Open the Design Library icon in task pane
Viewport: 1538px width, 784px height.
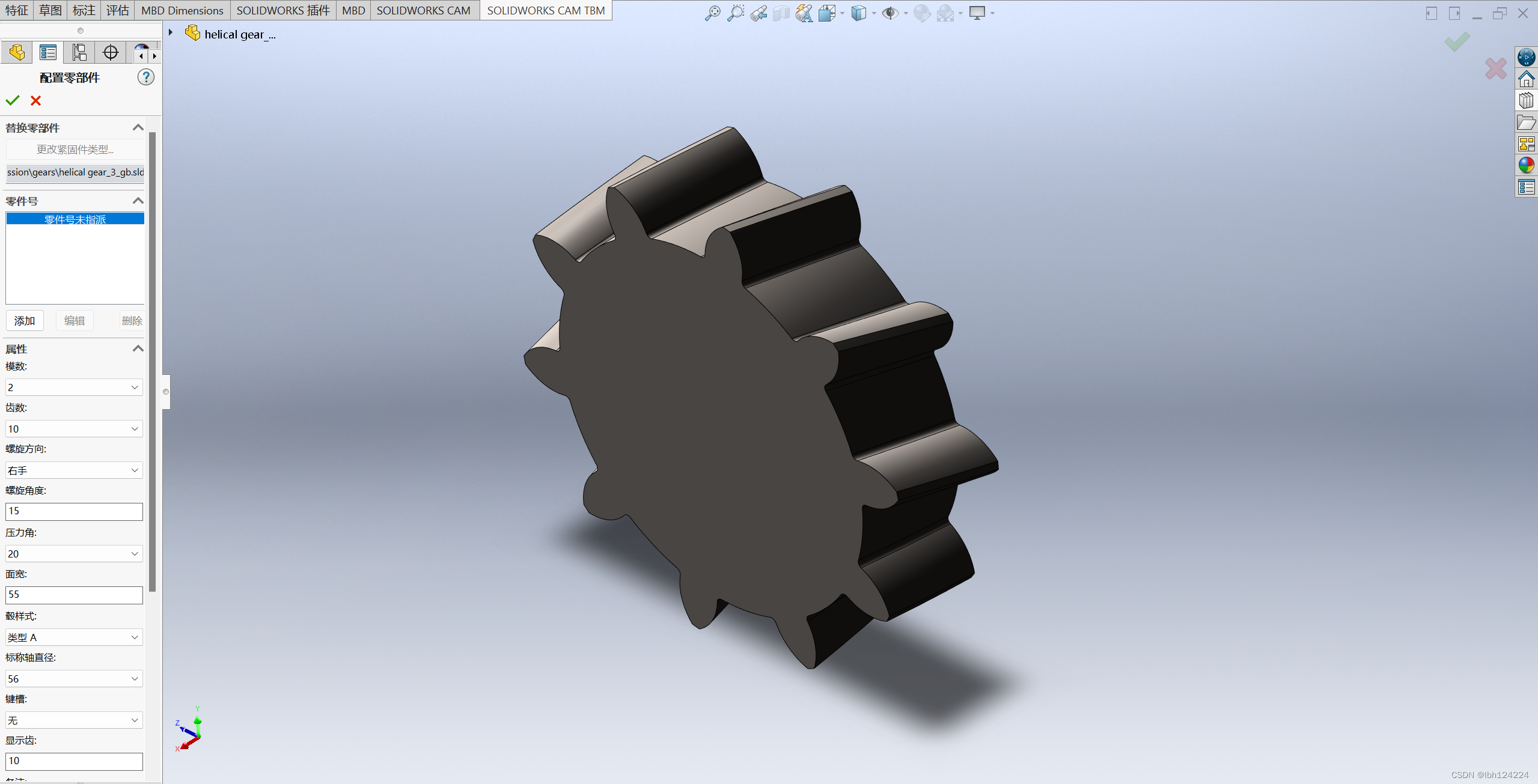pos(1526,100)
